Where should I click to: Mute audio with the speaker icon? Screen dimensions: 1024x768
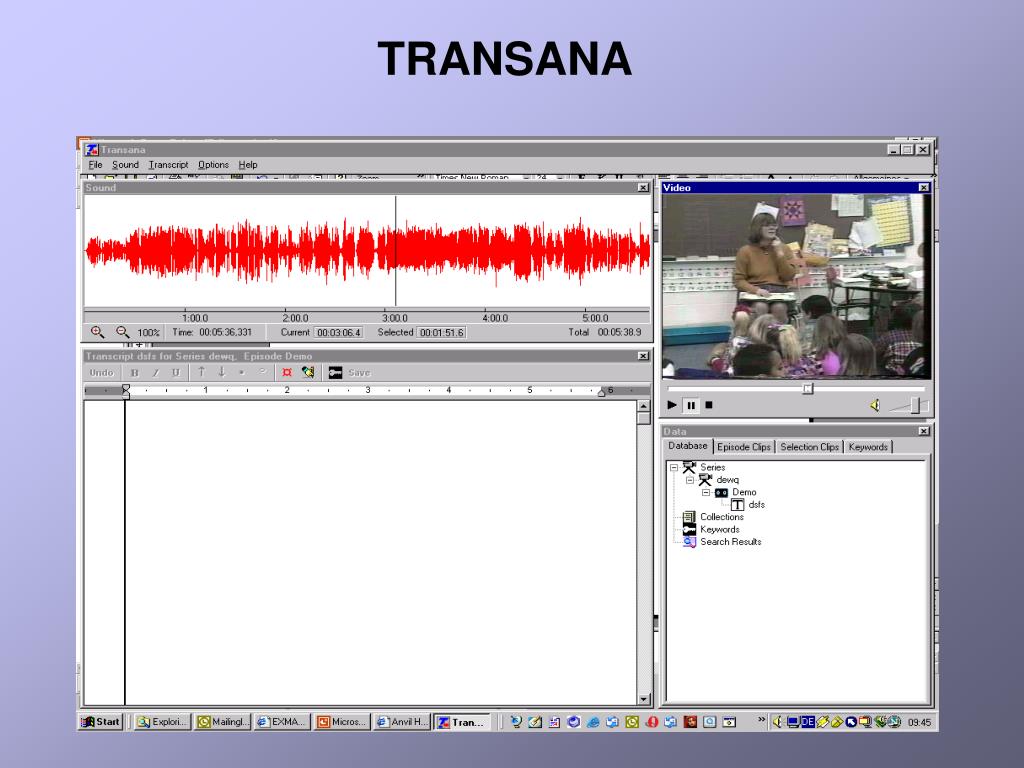point(874,405)
